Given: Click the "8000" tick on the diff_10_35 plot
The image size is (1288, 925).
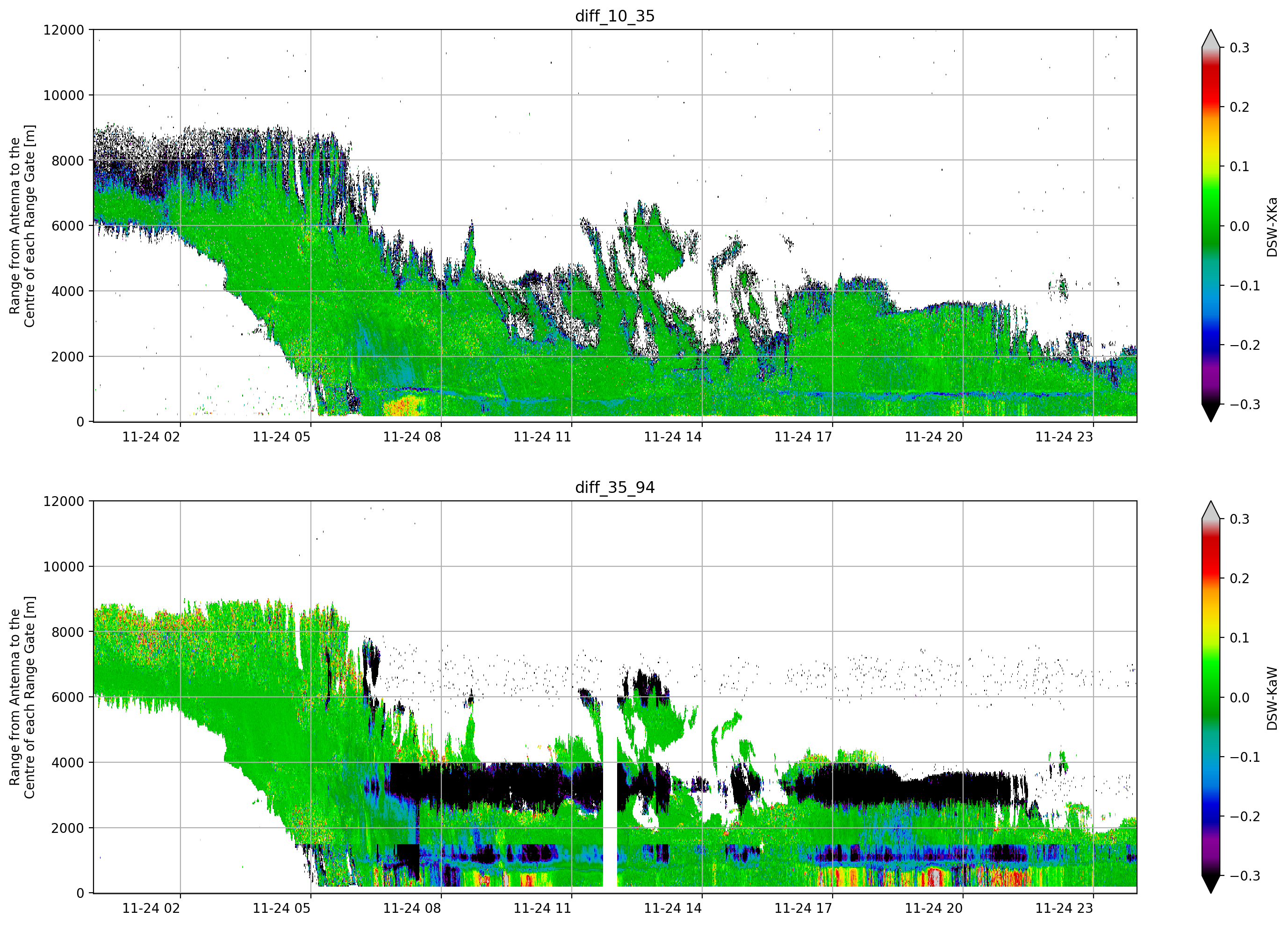Looking at the screenshot, I should [68, 161].
